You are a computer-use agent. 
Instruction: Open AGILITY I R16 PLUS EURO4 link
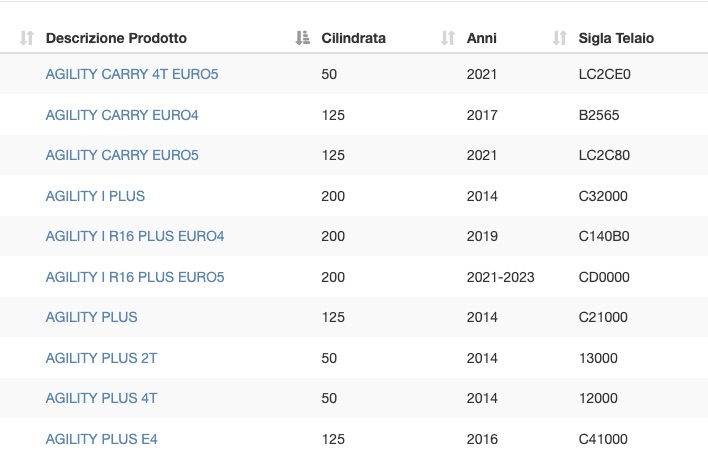coord(135,236)
